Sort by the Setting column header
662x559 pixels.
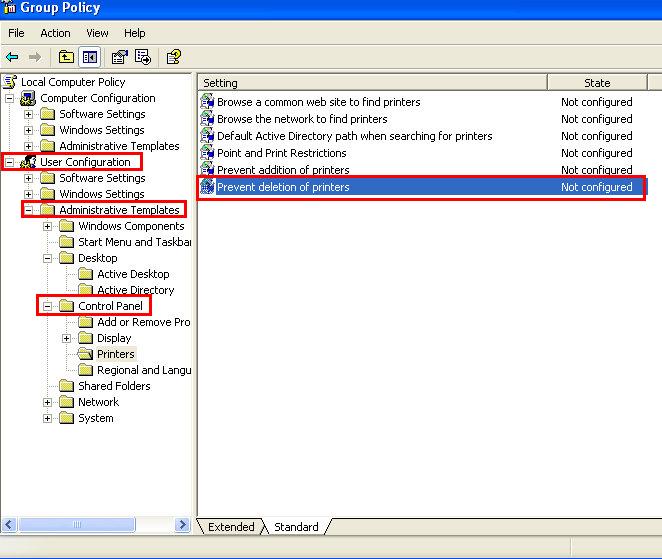(x=372, y=83)
